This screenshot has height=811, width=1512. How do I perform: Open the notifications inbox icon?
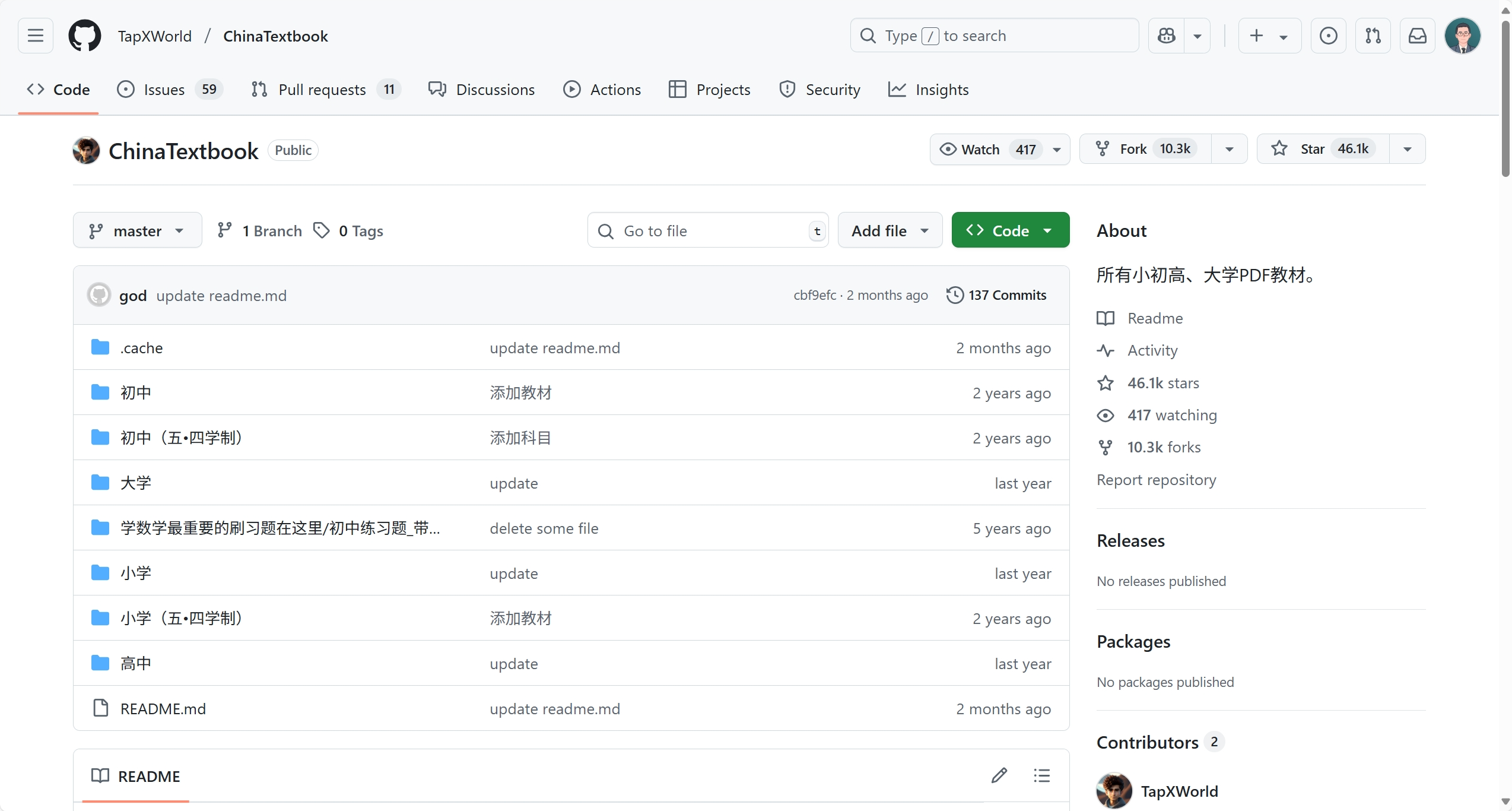point(1418,36)
